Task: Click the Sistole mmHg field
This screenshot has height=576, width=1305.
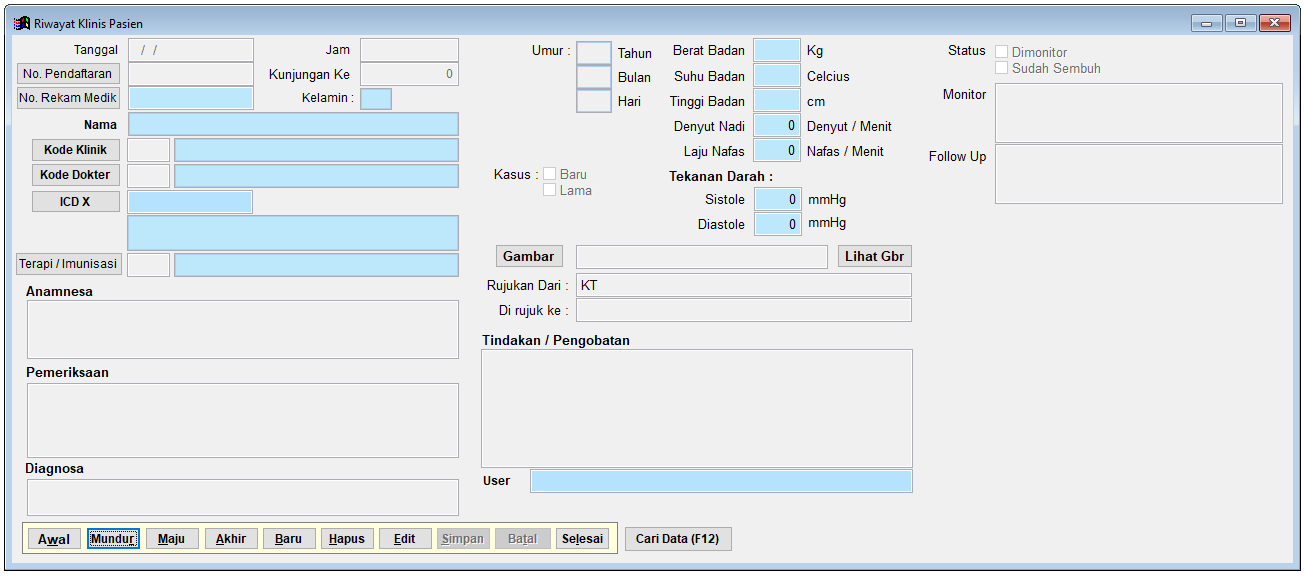Action: point(777,199)
